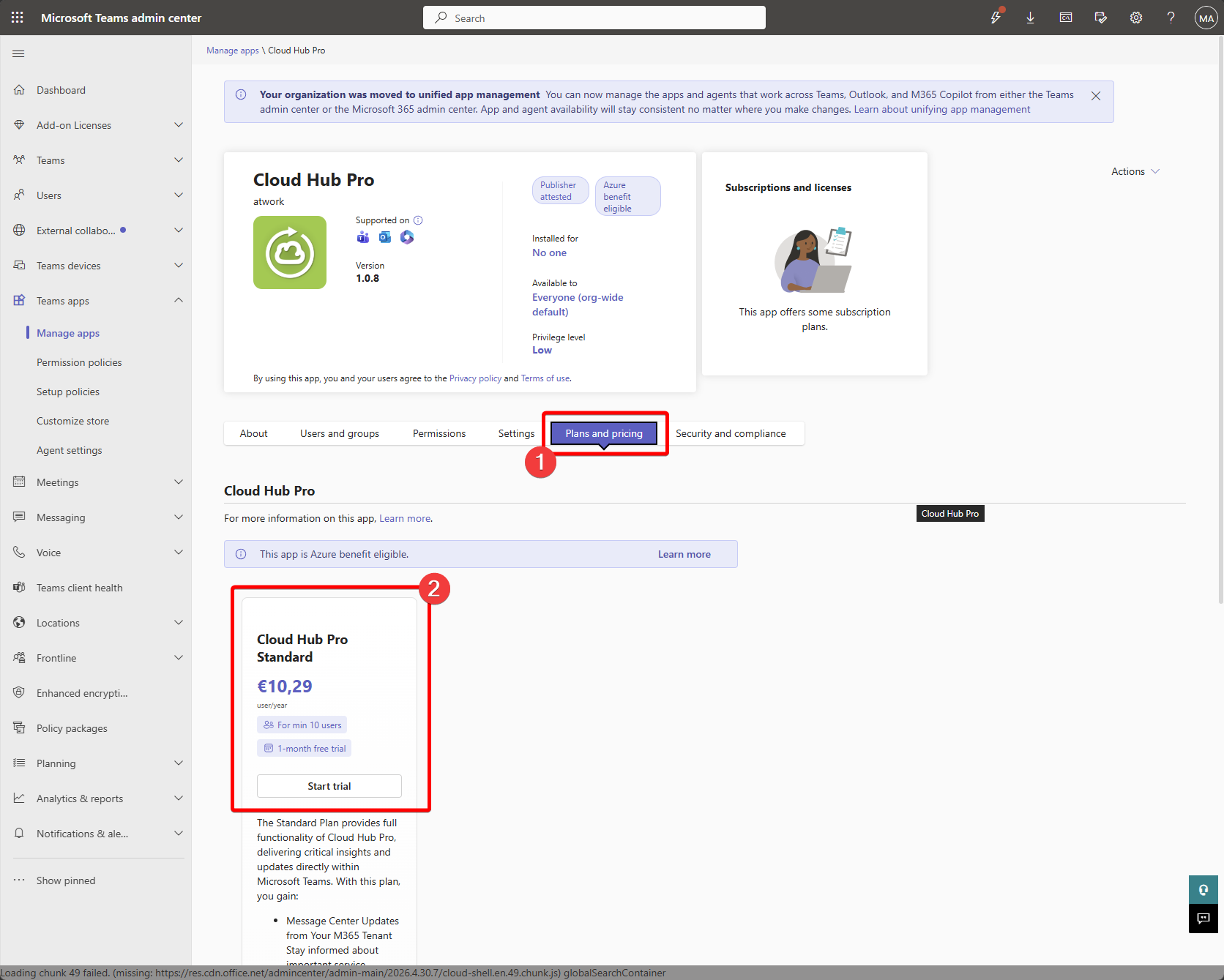
Task: Open the Terms of use link
Action: pyautogui.click(x=545, y=378)
